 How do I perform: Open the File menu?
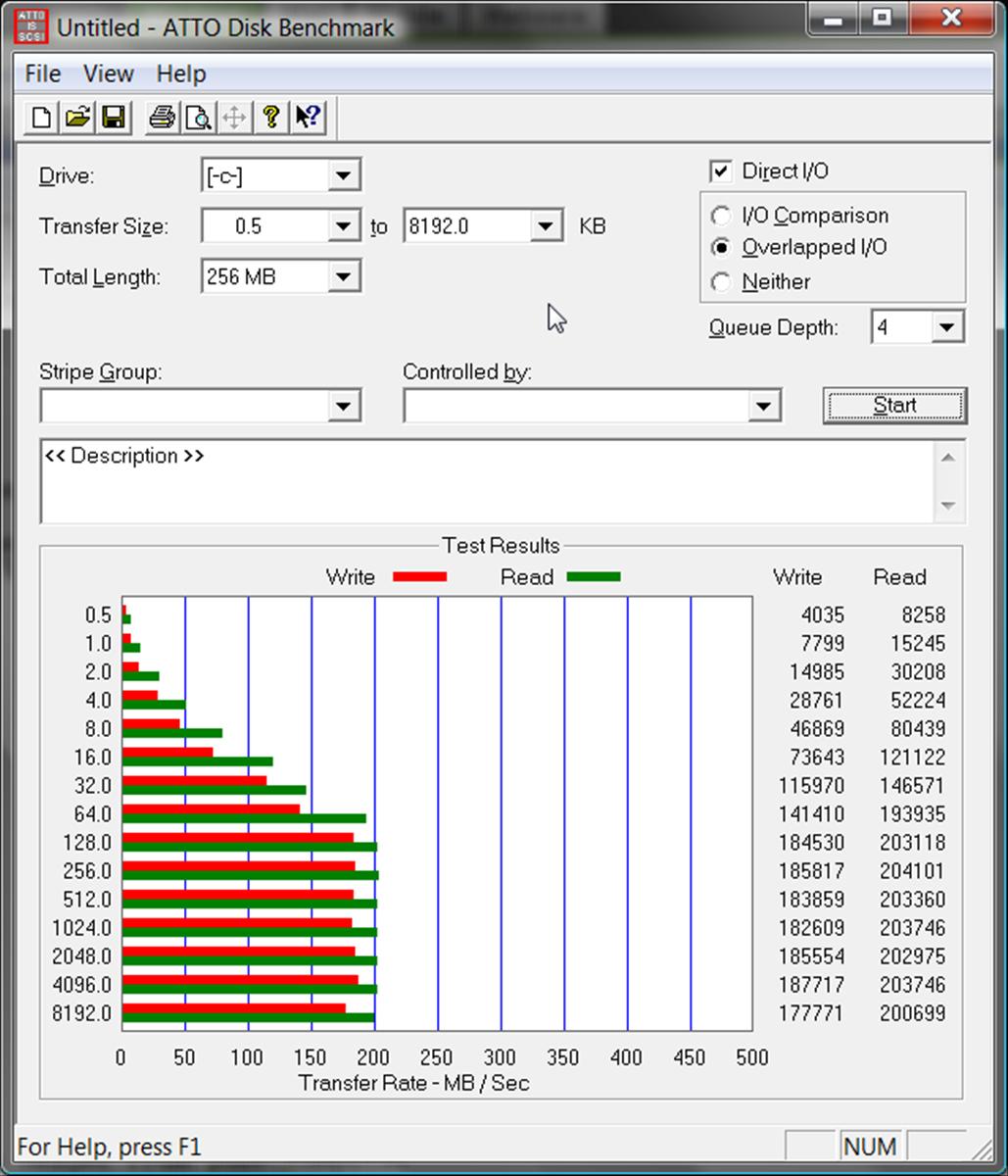coord(43,73)
